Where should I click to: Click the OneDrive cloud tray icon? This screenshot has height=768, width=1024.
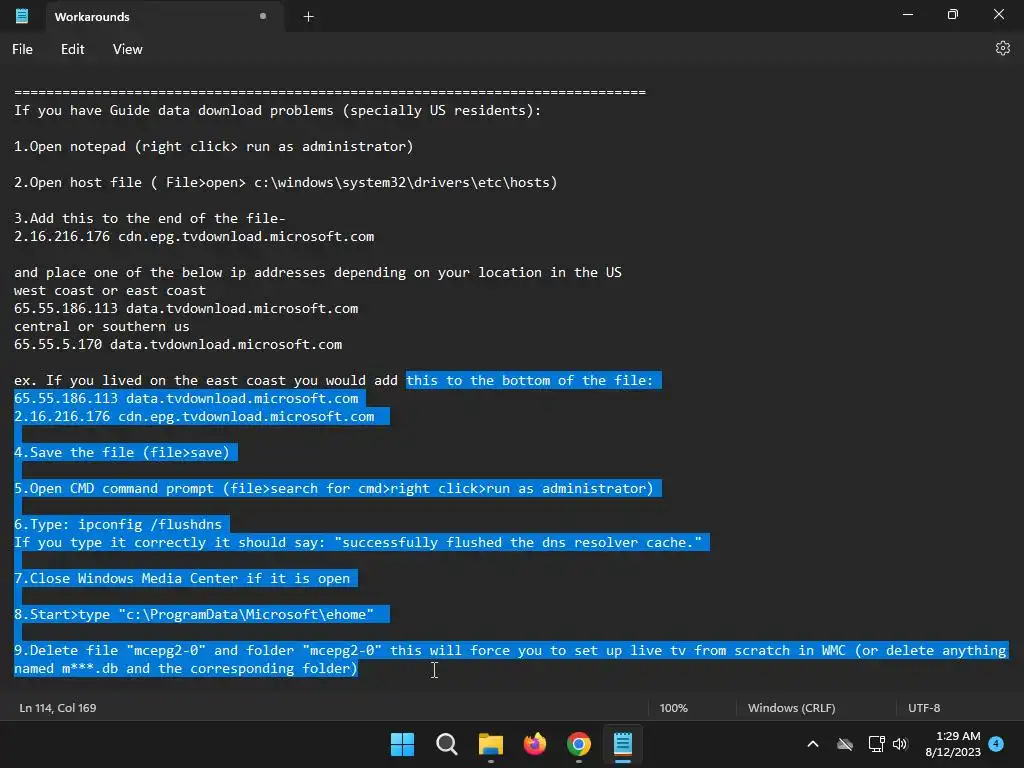(845, 744)
